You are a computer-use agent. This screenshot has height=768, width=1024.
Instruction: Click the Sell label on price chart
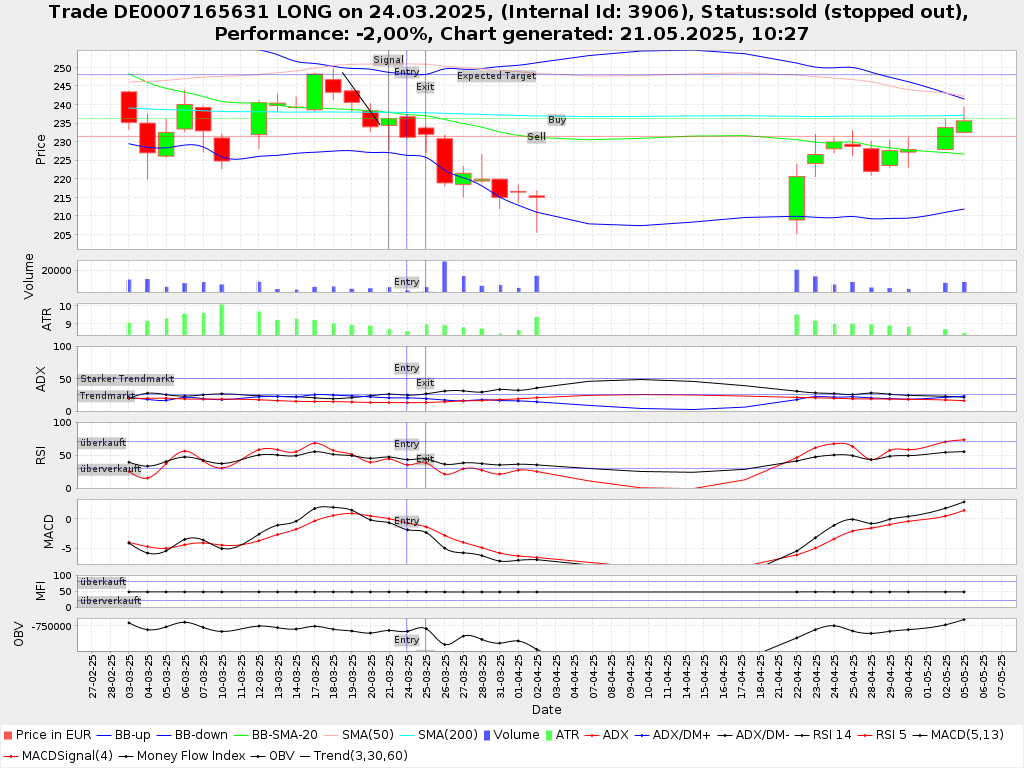(x=537, y=137)
